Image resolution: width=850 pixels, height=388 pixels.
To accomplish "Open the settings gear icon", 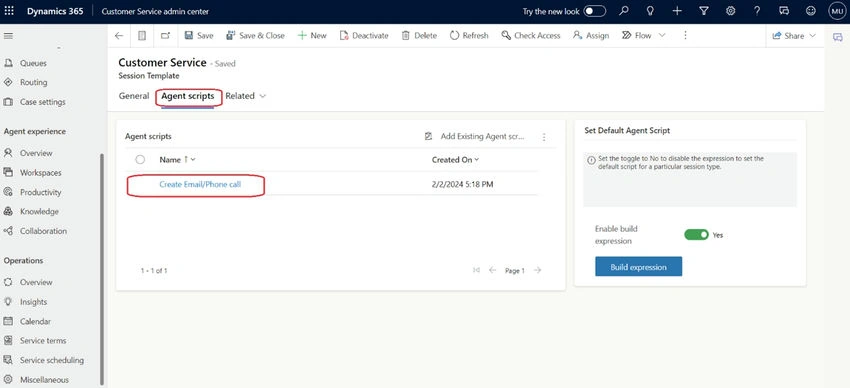I will 730,11.
